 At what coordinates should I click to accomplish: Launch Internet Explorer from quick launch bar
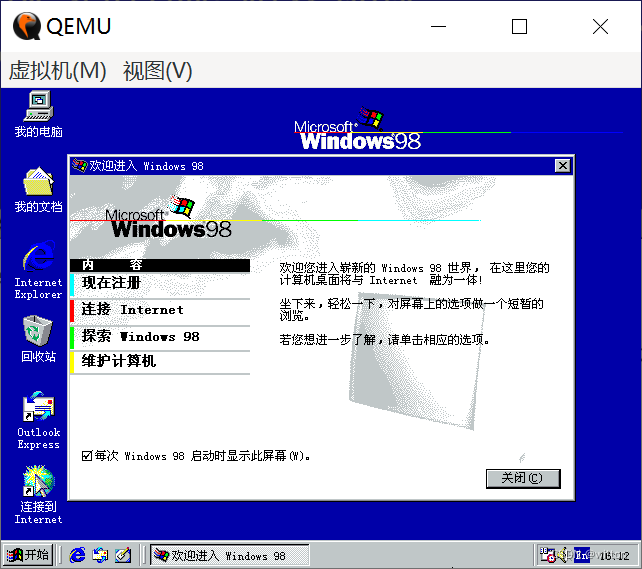pyautogui.click(x=77, y=555)
